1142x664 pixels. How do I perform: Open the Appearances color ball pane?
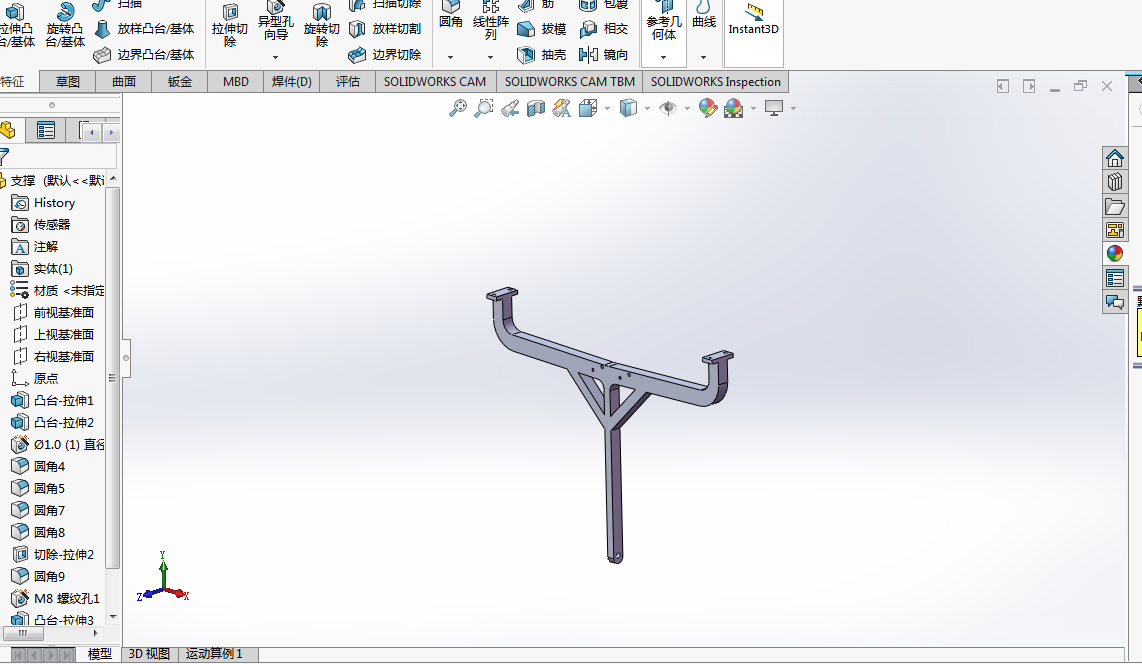1115,254
